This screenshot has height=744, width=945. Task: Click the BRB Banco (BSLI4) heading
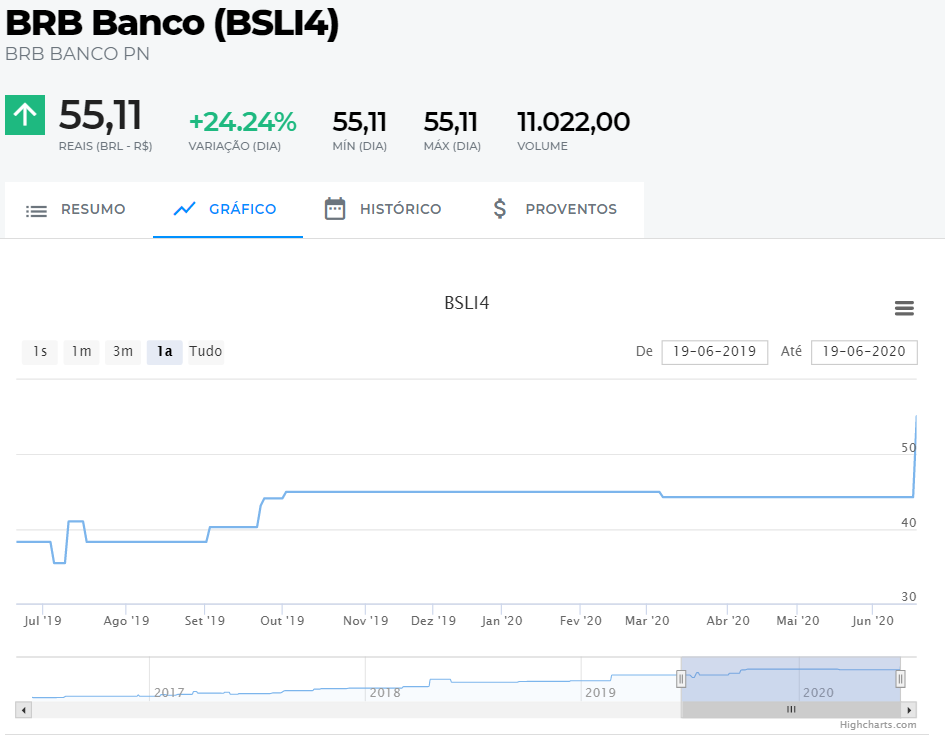(172, 23)
